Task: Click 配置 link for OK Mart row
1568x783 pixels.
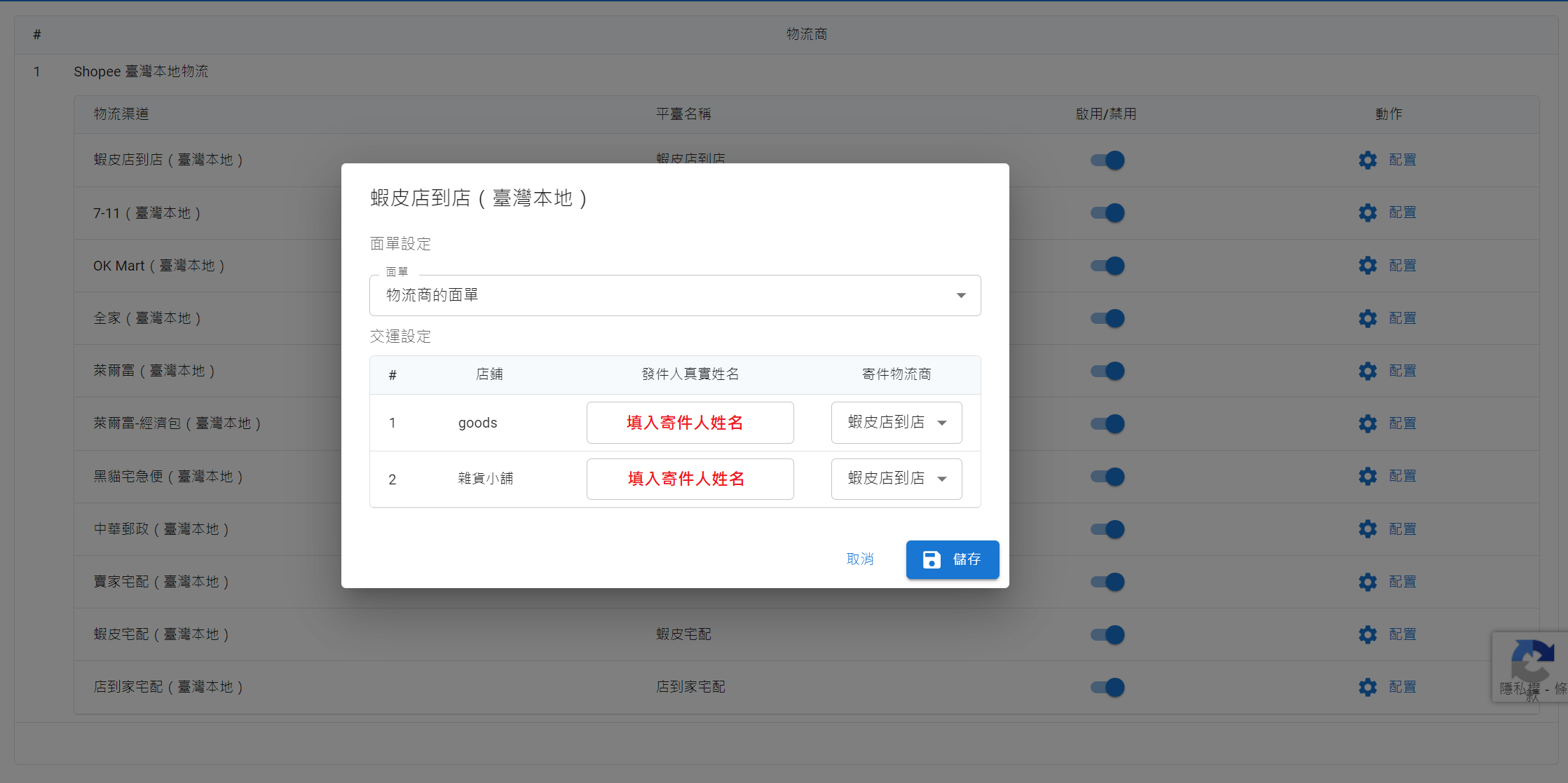Action: [1403, 266]
